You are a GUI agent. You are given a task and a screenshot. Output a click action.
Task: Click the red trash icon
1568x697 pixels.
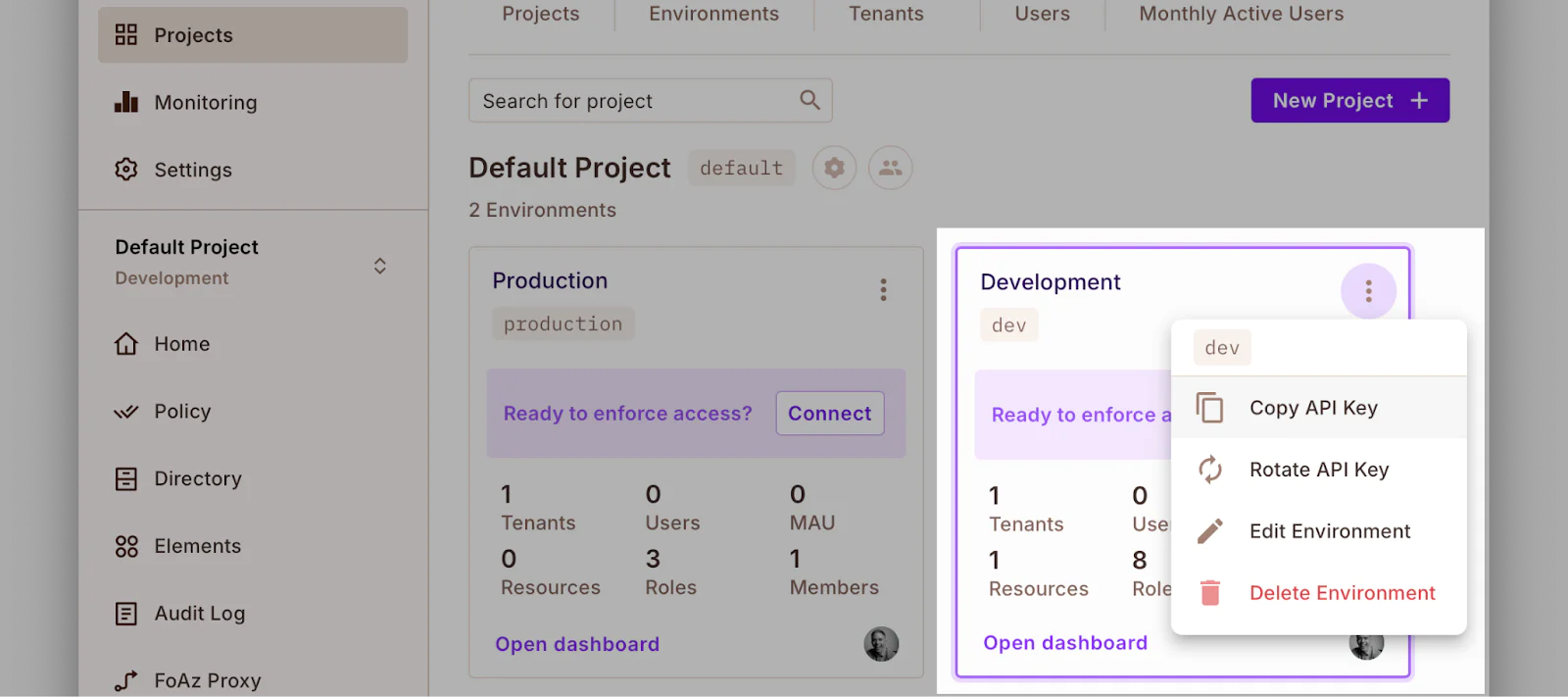click(x=1210, y=593)
